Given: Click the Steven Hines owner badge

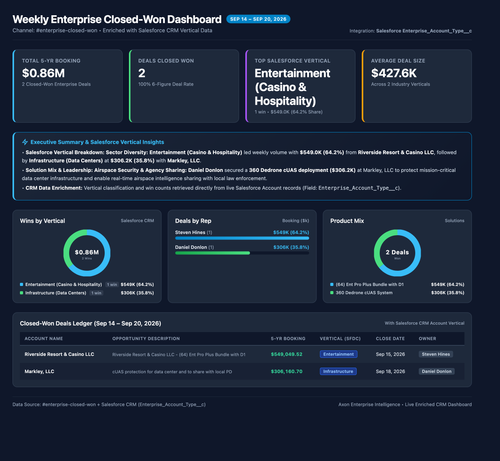Looking at the screenshot, I should pyautogui.click(x=436, y=354).
